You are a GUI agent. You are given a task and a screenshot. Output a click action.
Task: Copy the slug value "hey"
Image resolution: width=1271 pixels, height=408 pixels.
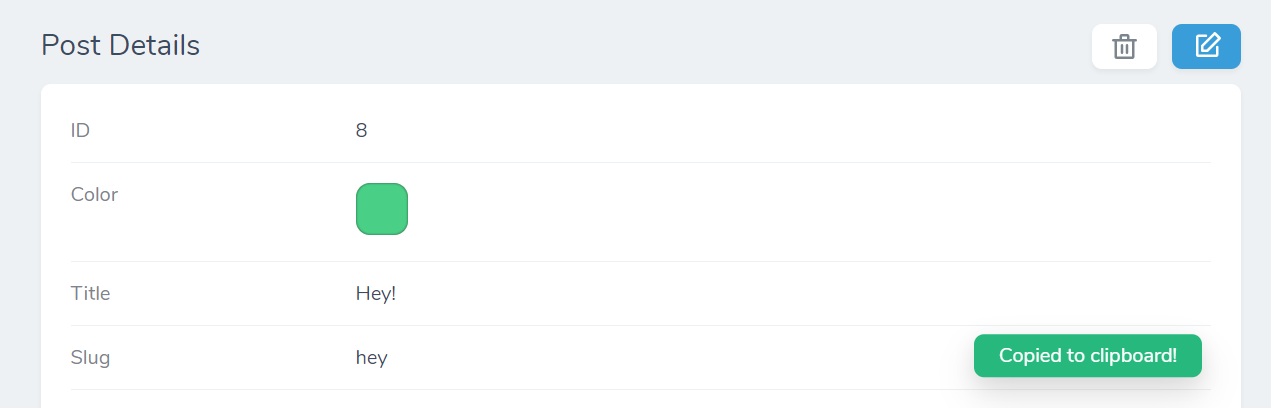pyautogui.click(x=371, y=357)
